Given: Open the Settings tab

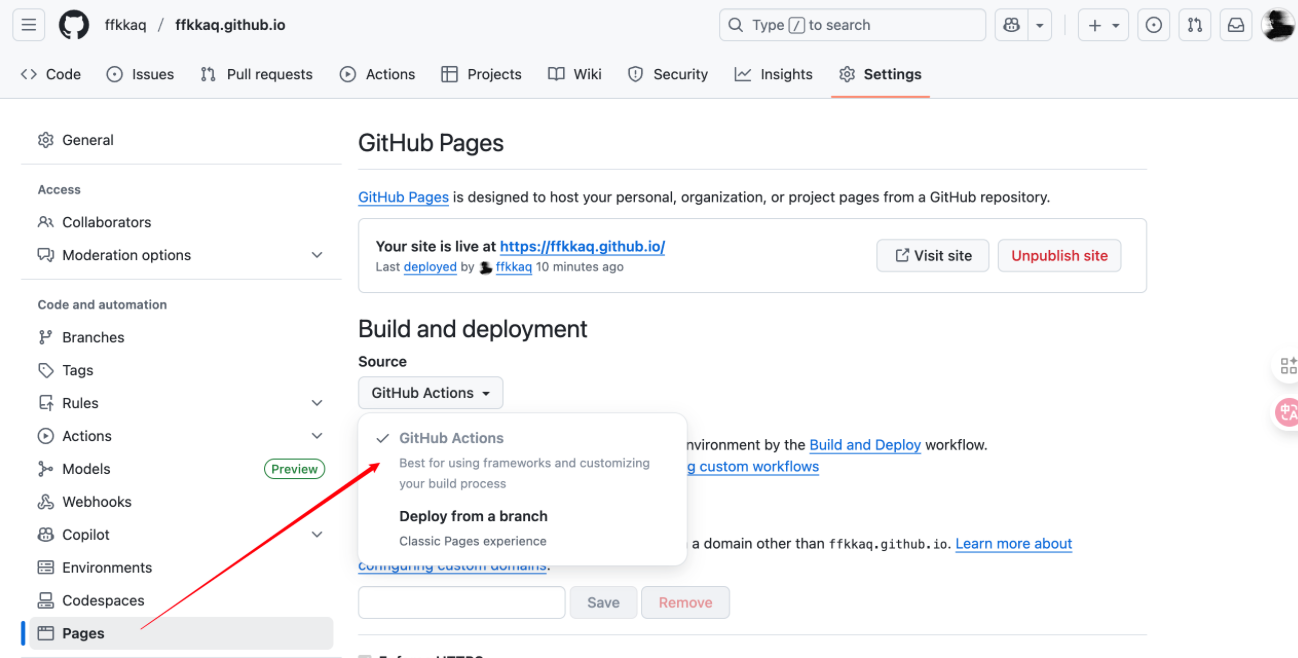Looking at the screenshot, I should (x=880, y=74).
